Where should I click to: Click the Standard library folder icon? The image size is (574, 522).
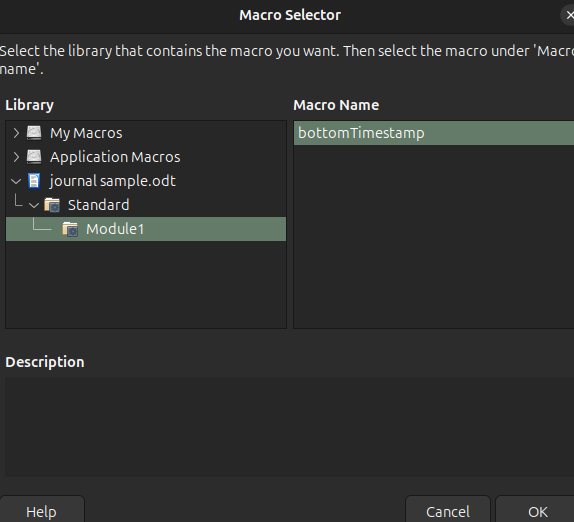52,205
